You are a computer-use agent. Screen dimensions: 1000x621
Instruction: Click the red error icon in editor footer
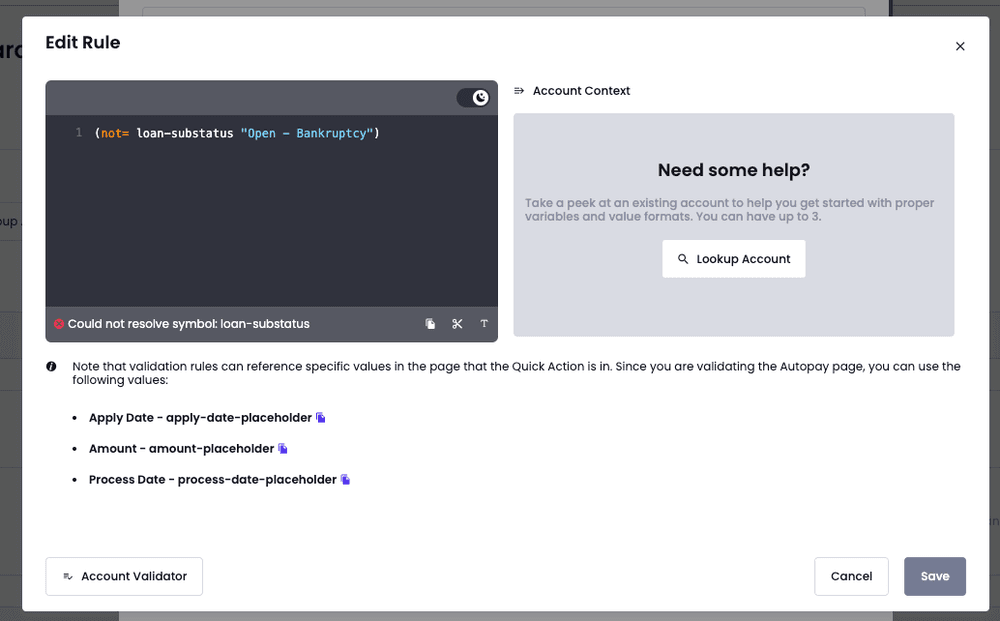[59, 324]
